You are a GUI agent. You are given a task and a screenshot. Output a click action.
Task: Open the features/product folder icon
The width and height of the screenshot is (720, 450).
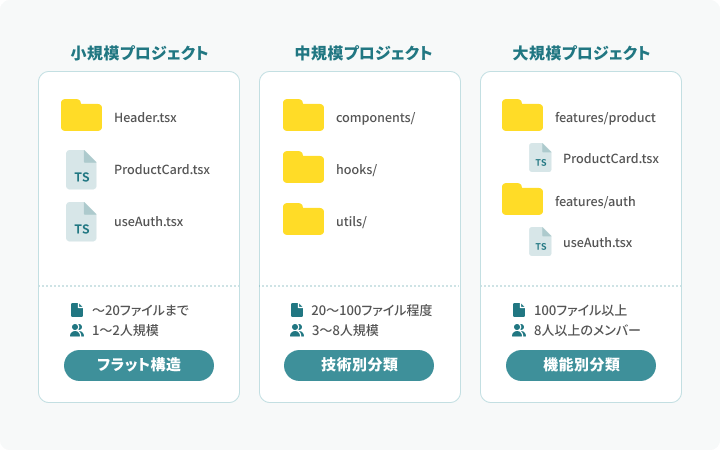click(523, 115)
